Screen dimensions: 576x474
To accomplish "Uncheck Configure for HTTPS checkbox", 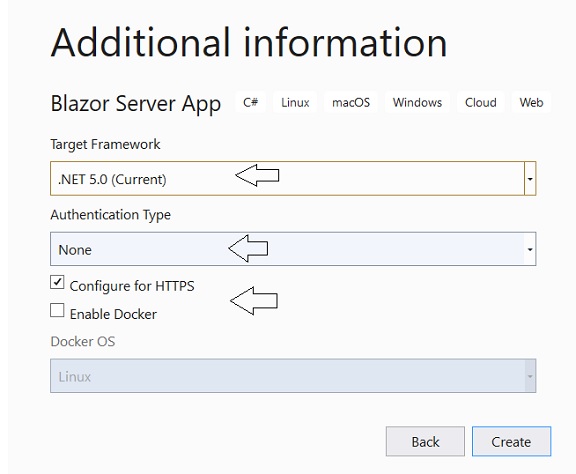I will [x=57, y=282].
